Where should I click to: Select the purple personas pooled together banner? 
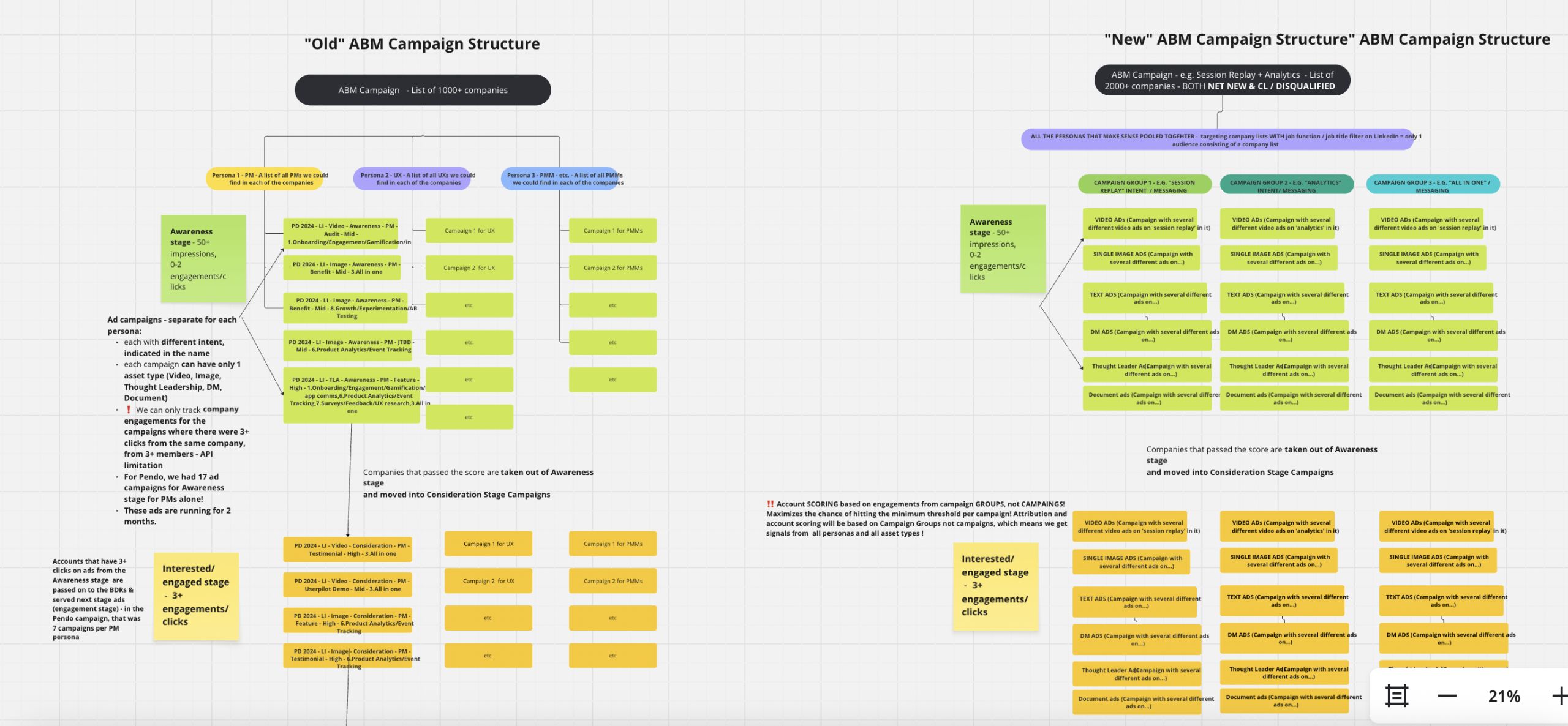click(1221, 140)
